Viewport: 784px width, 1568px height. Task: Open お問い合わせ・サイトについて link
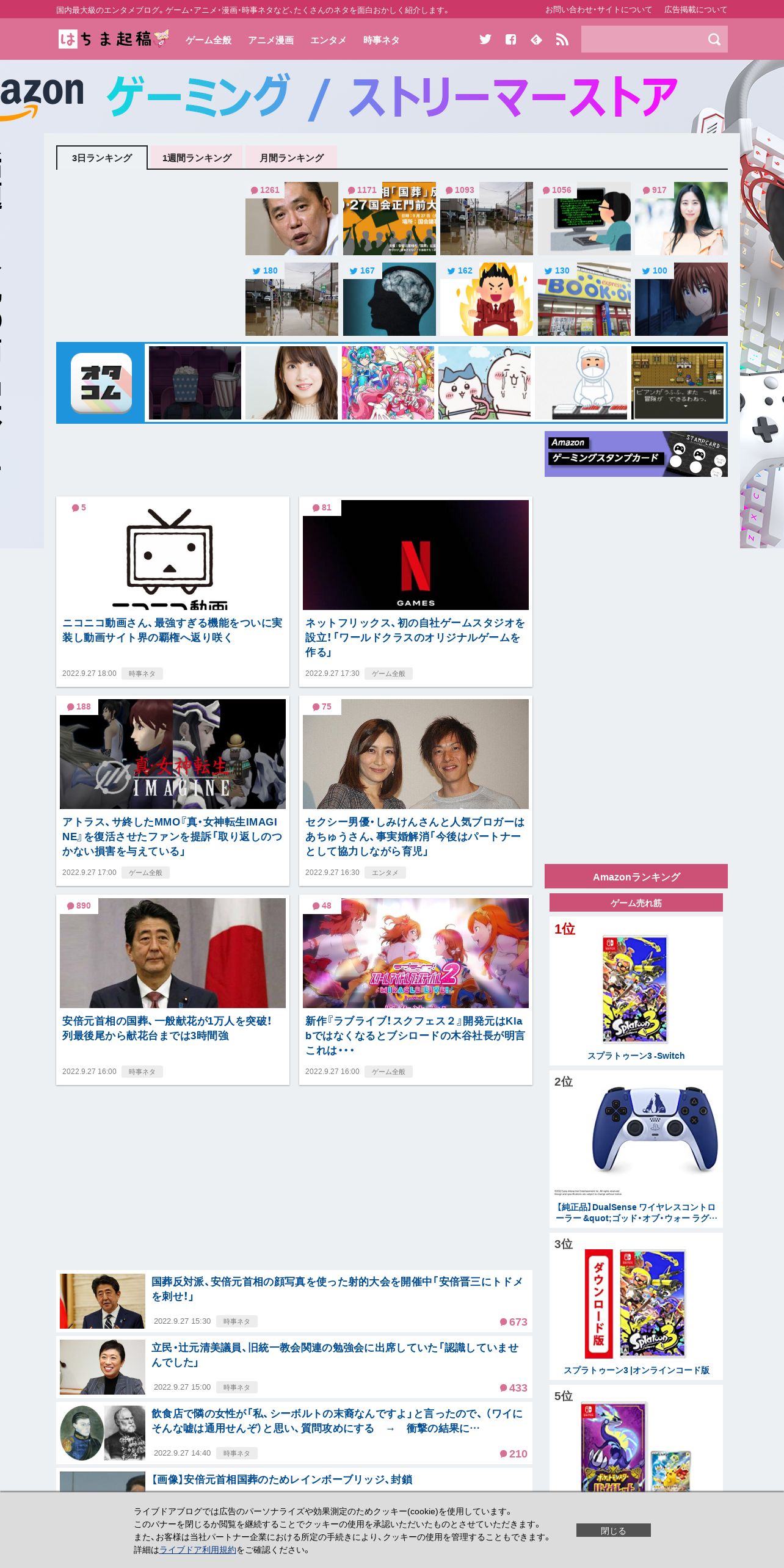598,10
